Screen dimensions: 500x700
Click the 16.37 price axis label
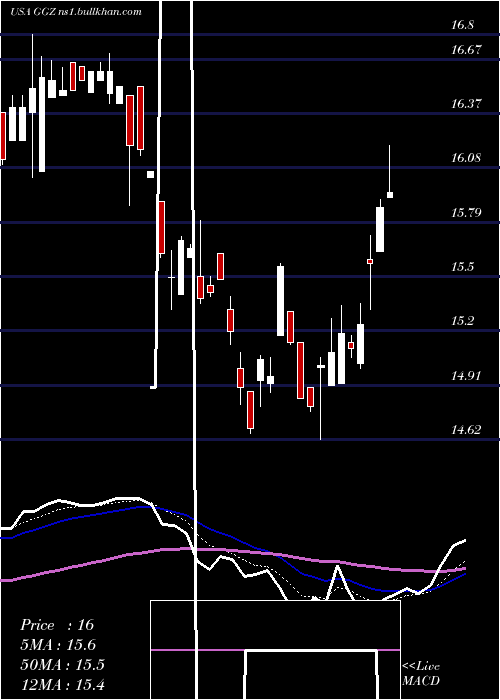pos(466,104)
